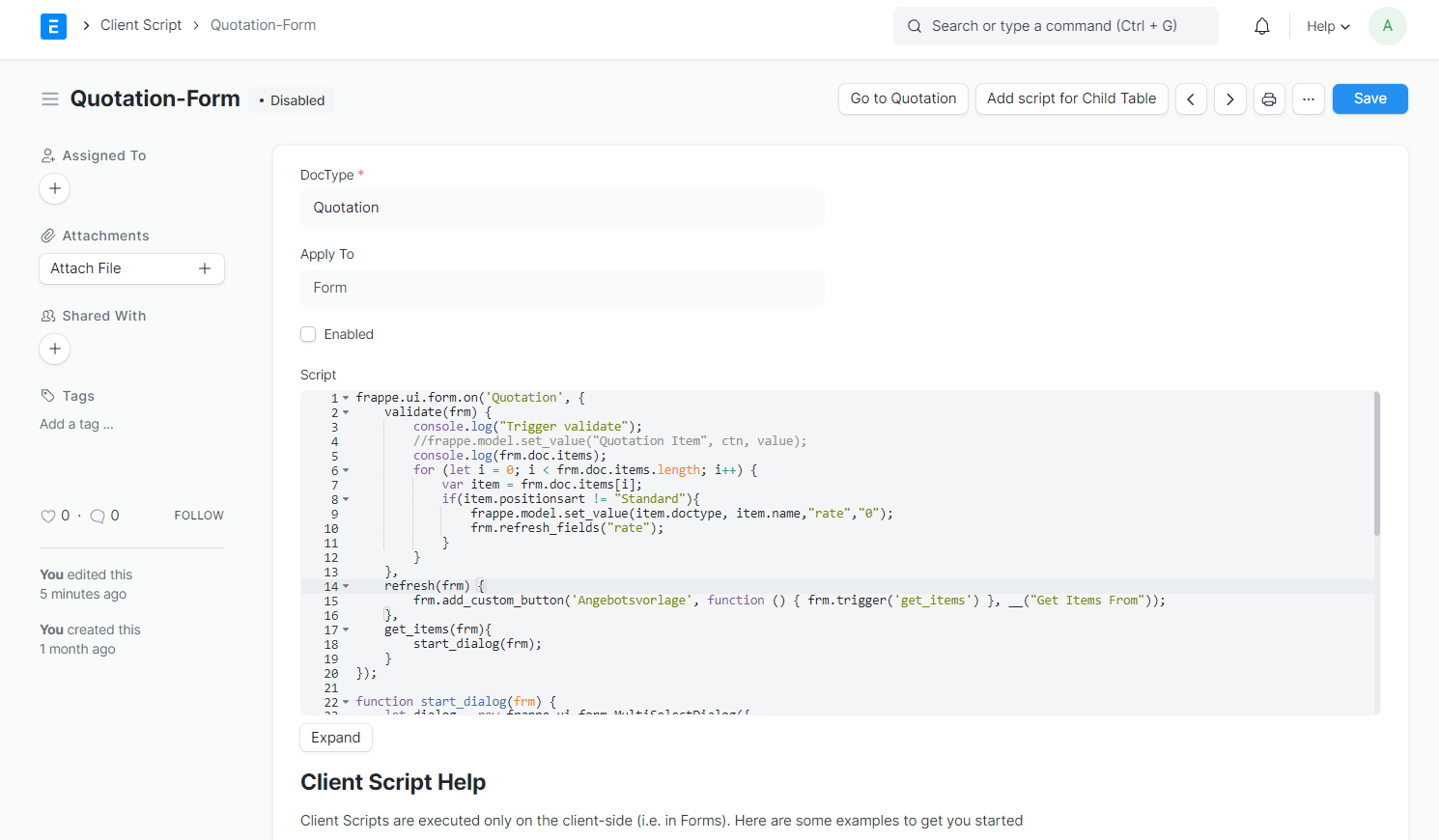Like this document heart icon
The height and width of the screenshot is (840, 1439).
[x=47, y=517]
